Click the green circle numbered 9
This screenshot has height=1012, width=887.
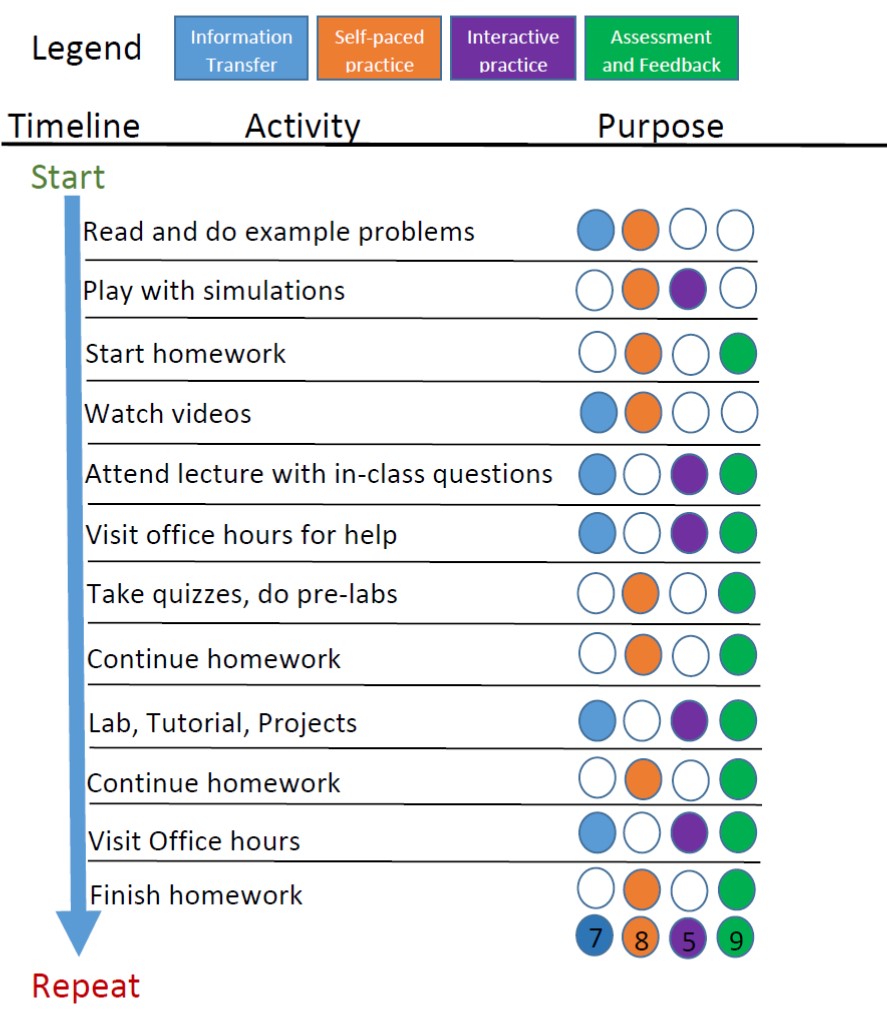tap(735, 938)
